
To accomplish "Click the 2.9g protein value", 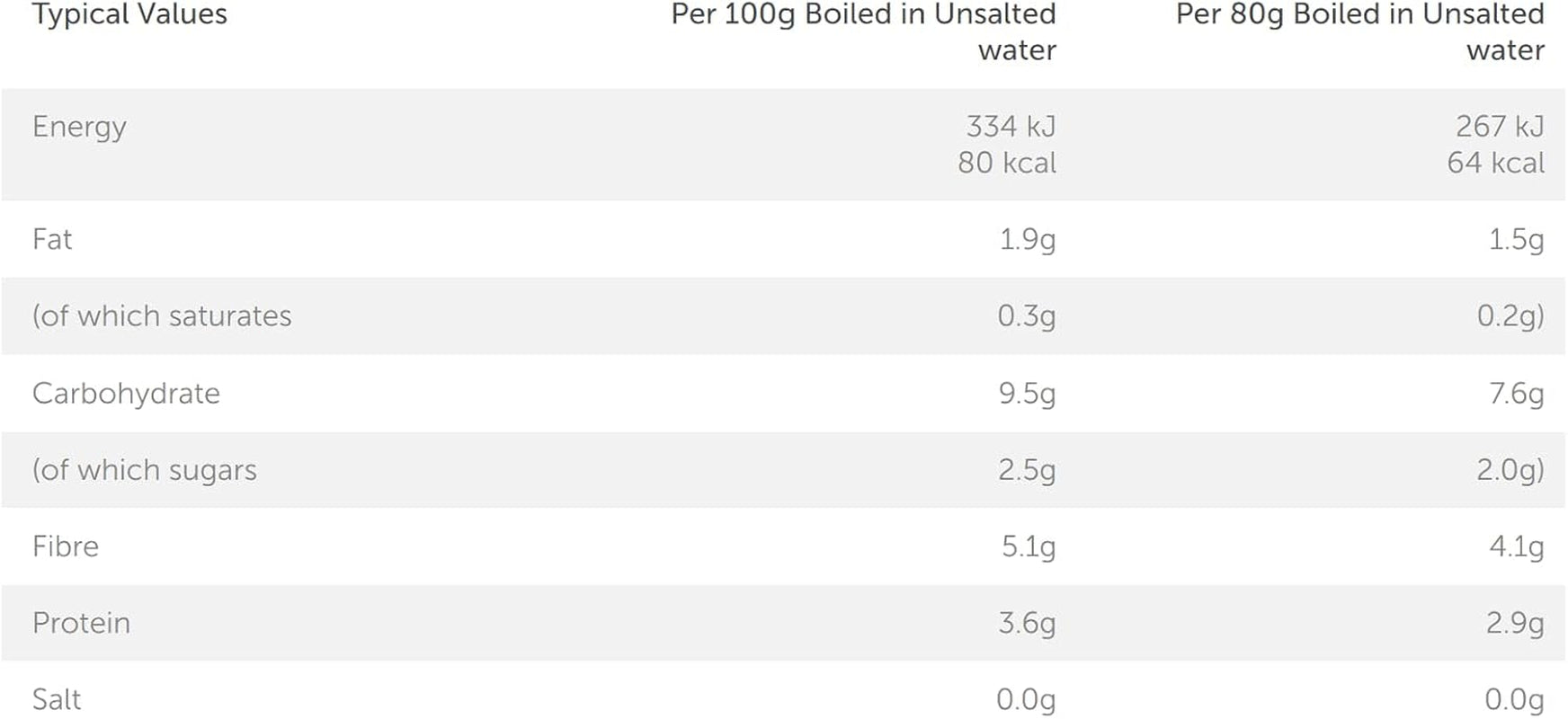I will [1515, 623].
